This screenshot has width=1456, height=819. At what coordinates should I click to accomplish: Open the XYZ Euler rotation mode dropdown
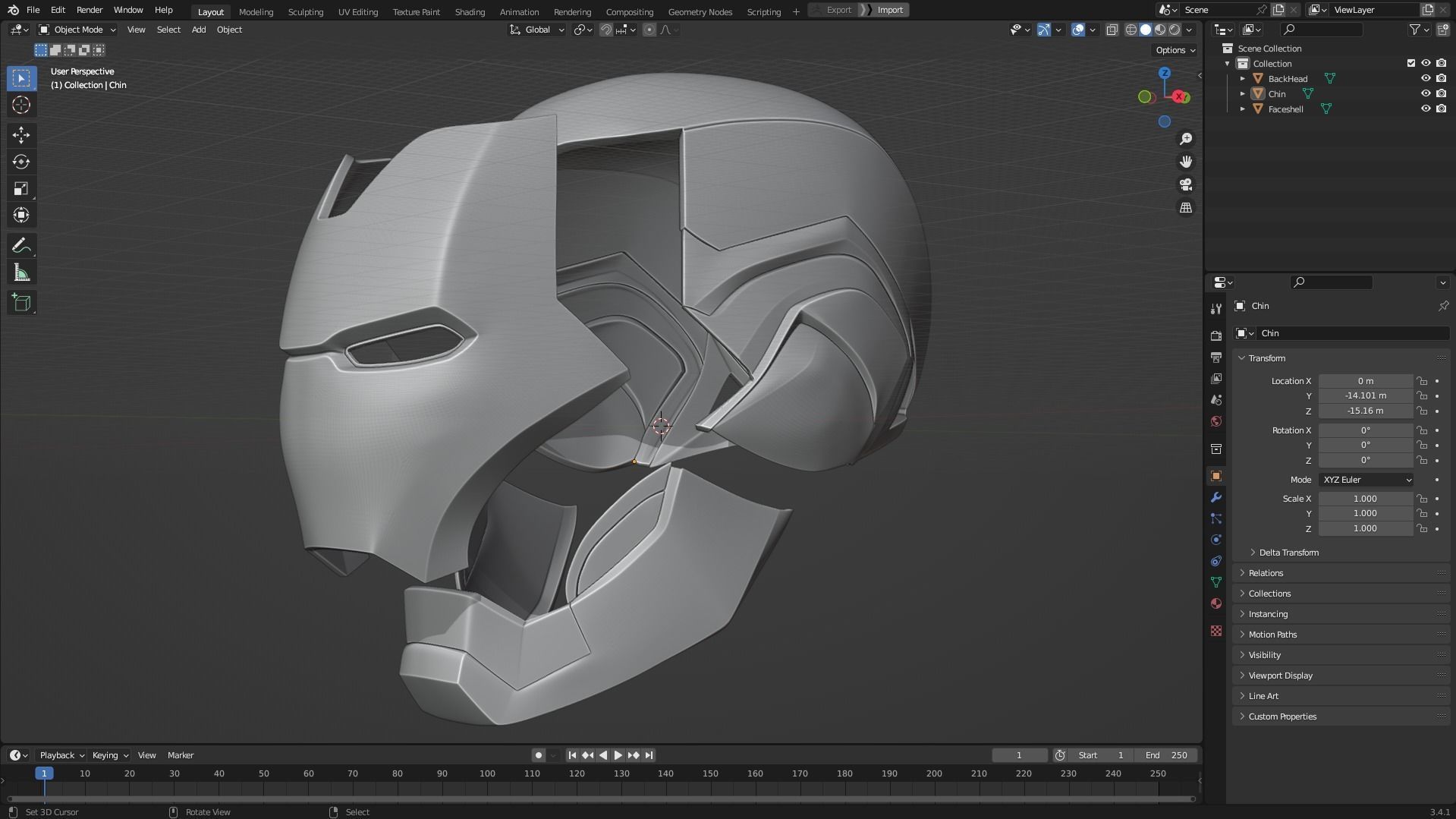coord(1366,480)
